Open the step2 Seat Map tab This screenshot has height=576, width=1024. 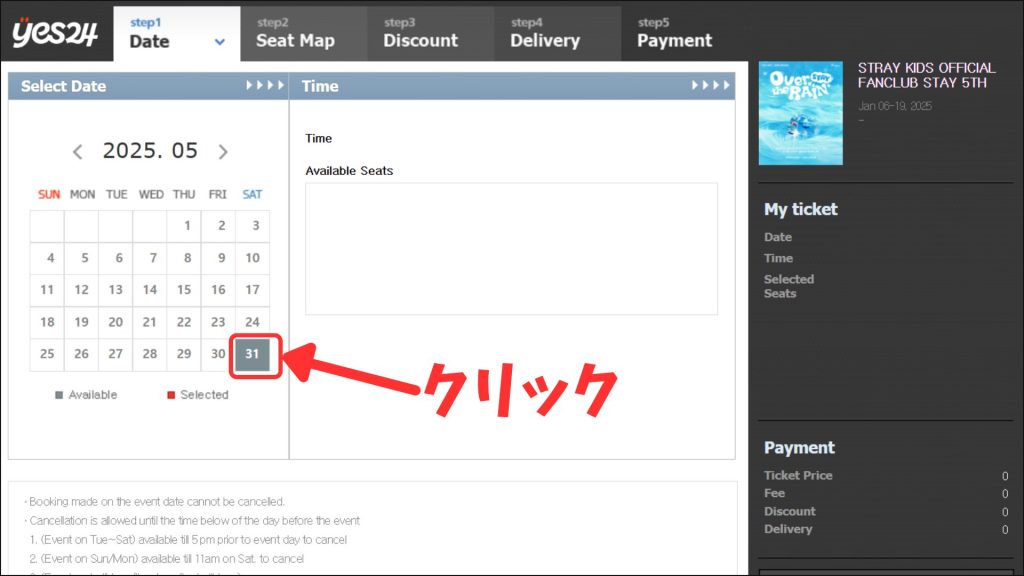[295, 33]
